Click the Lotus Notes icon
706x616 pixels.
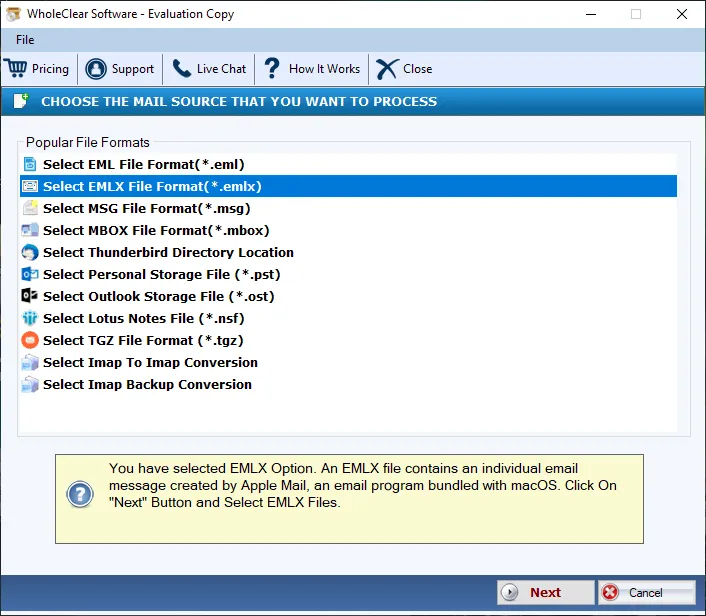pyautogui.click(x=30, y=318)
